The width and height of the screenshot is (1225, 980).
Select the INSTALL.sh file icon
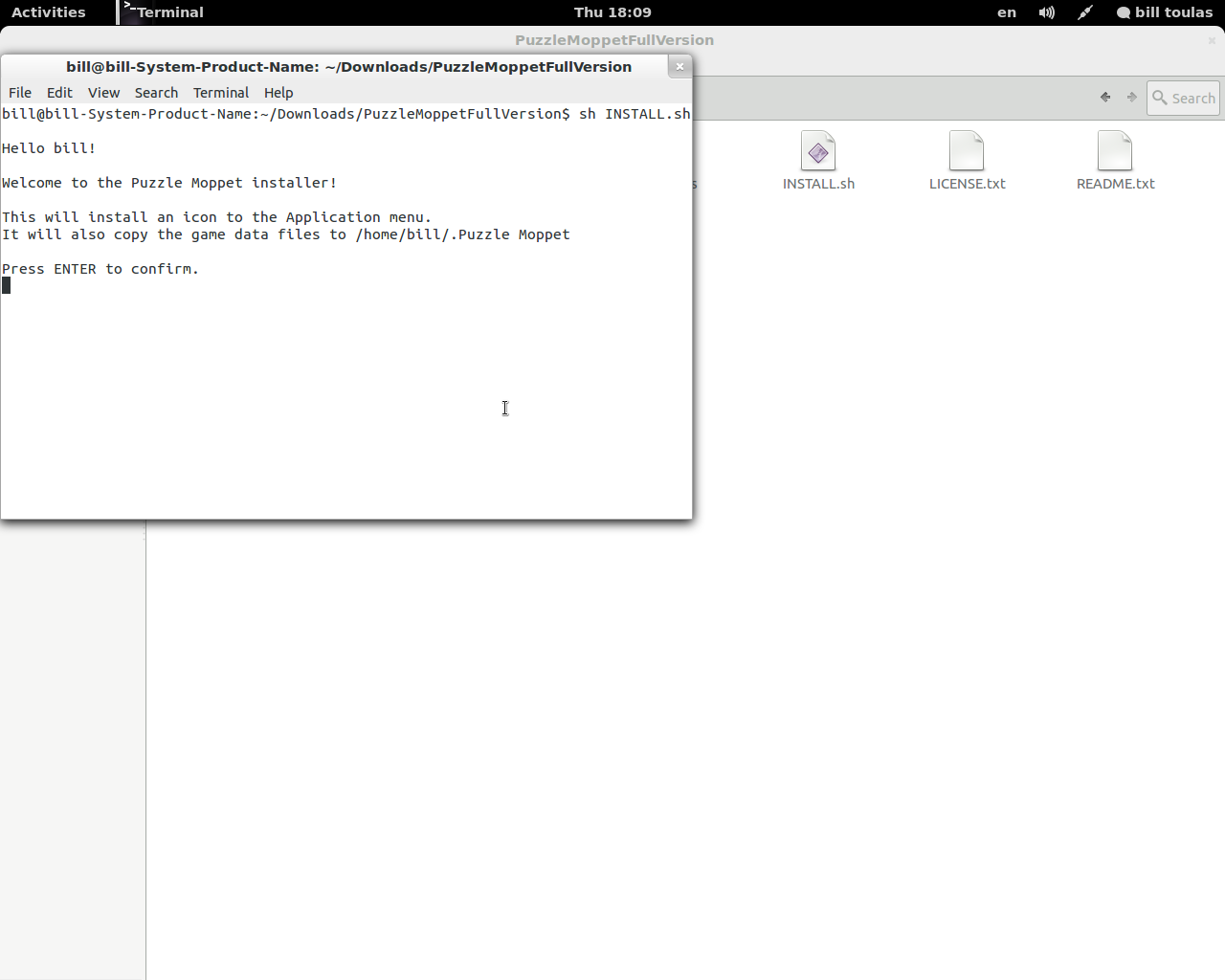818,151
